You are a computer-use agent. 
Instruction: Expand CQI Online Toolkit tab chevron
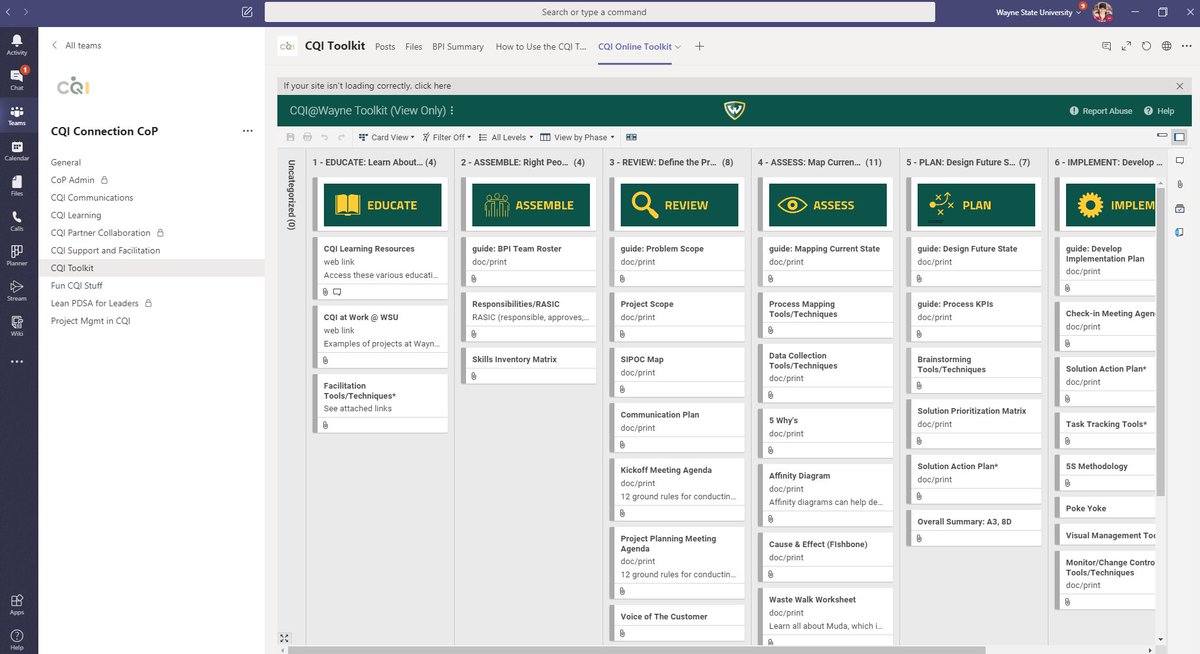[678, 46]
